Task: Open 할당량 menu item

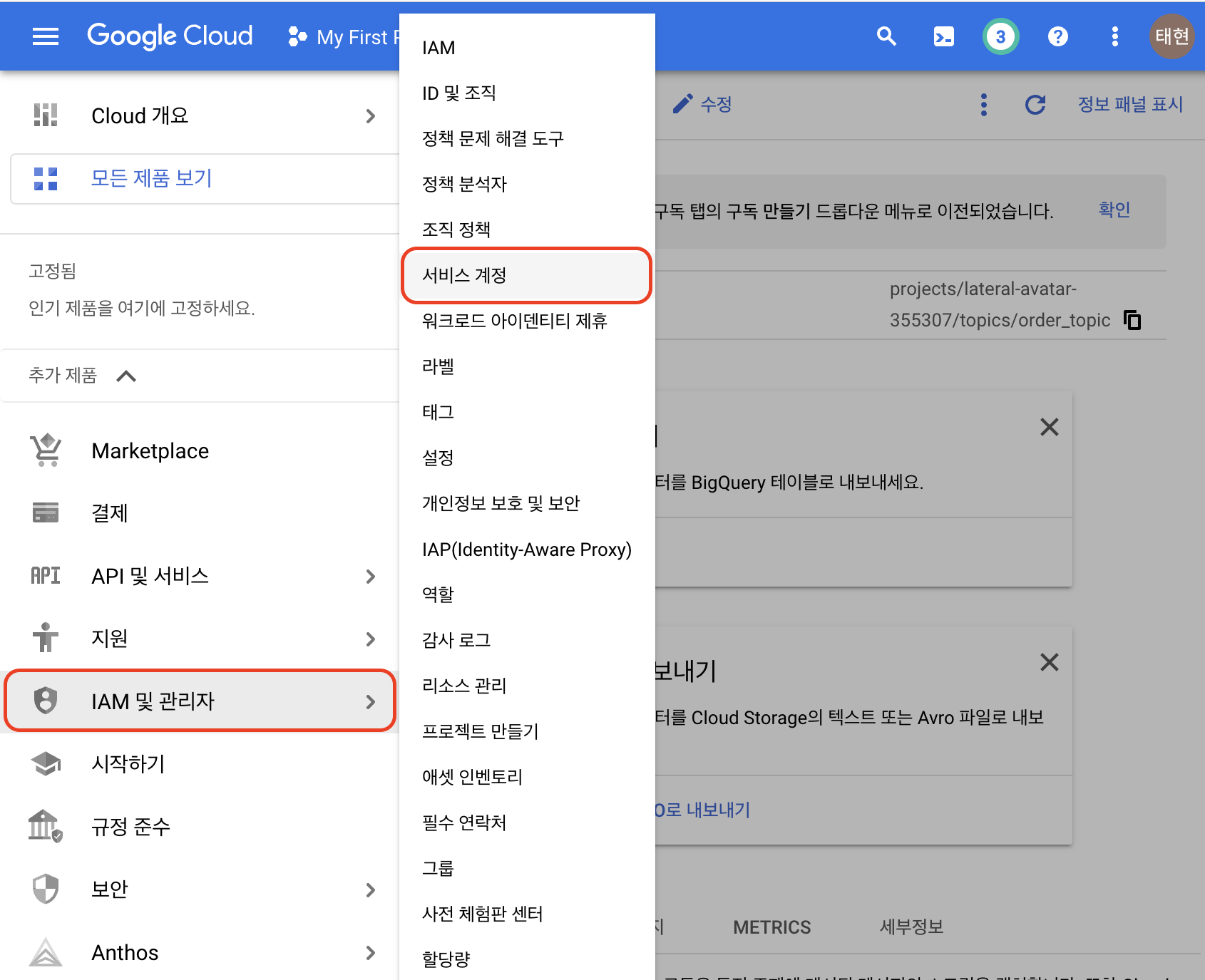Action: click(527, 959)
